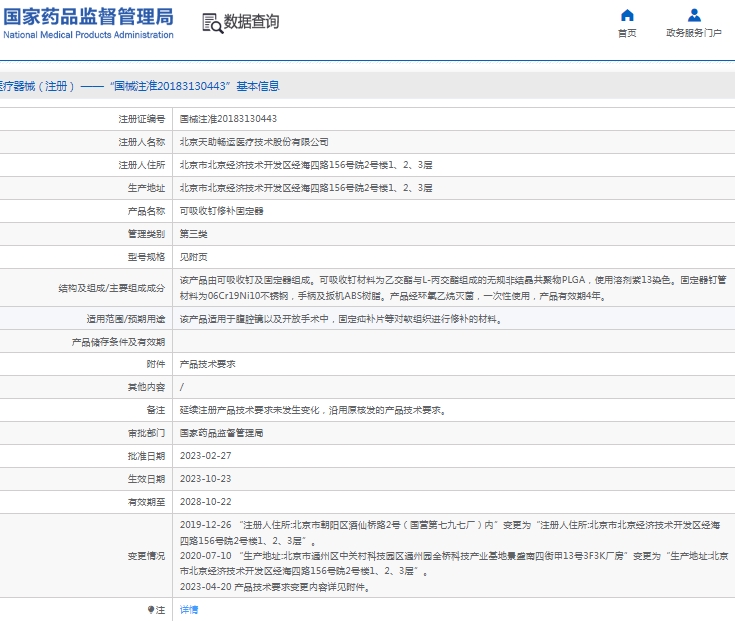Click the slash value in 其他内容 row

(x=182, y=387)
